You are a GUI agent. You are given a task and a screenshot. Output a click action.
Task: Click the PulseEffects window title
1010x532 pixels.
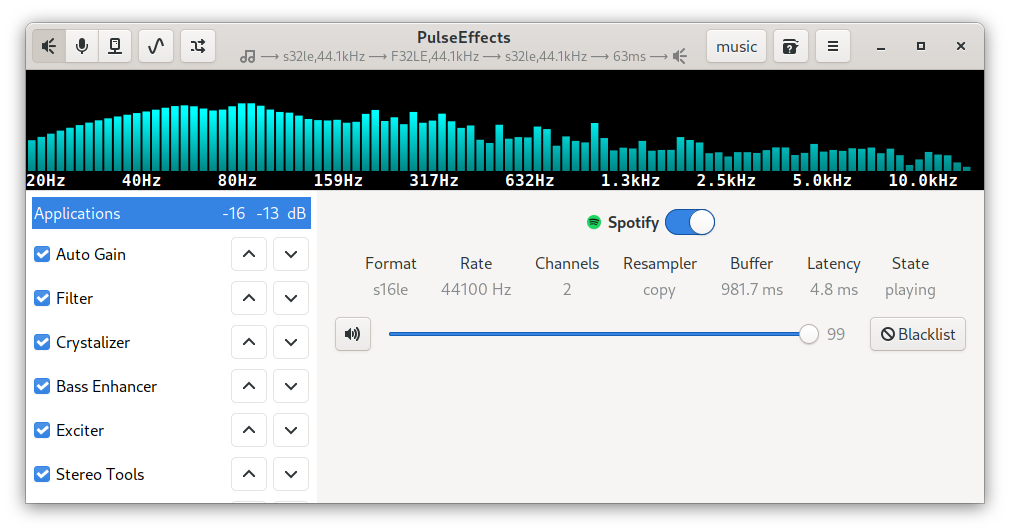coord(464,37)
